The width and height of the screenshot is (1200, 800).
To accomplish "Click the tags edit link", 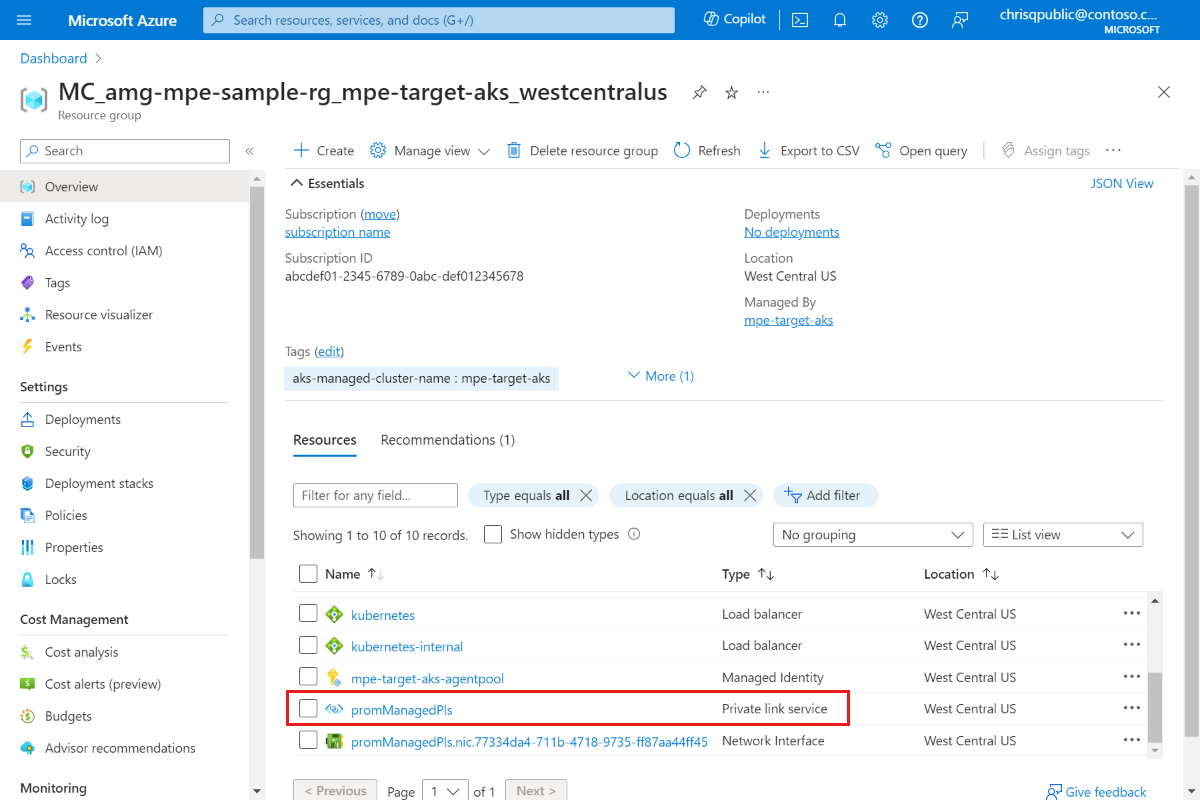I will [328, 352].
